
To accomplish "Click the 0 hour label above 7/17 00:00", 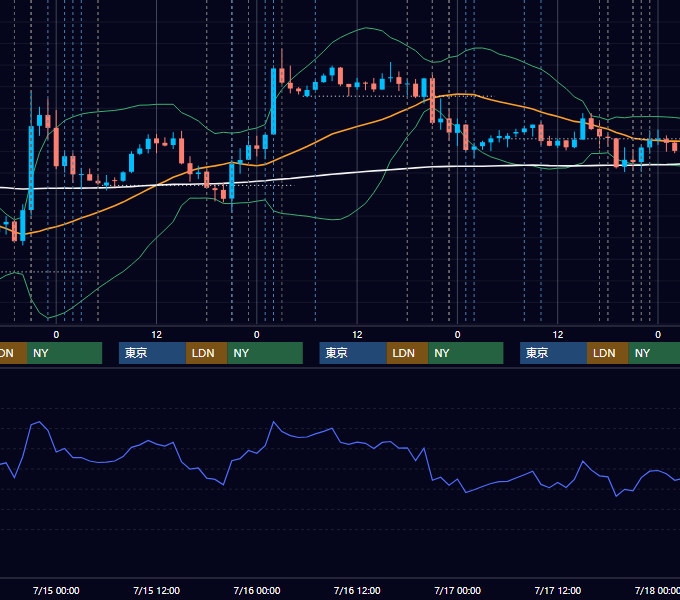I will (457, 335).
